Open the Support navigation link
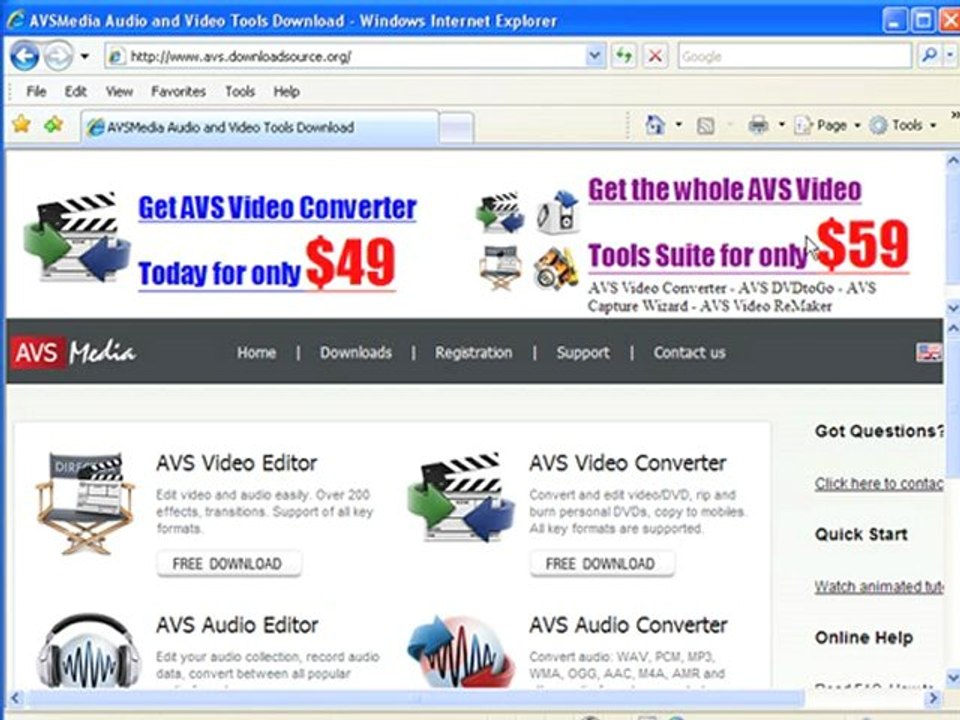The height and width of the screenshot is (720, 960). 583,353
